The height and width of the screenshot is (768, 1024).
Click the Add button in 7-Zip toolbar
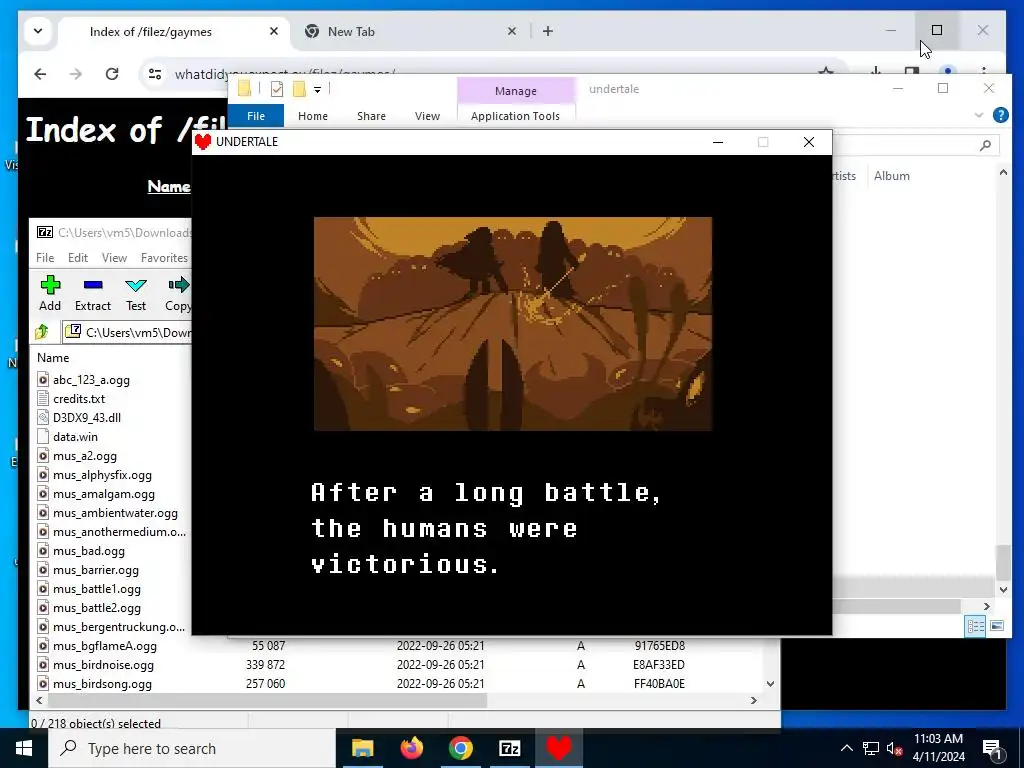click(50, 293)
